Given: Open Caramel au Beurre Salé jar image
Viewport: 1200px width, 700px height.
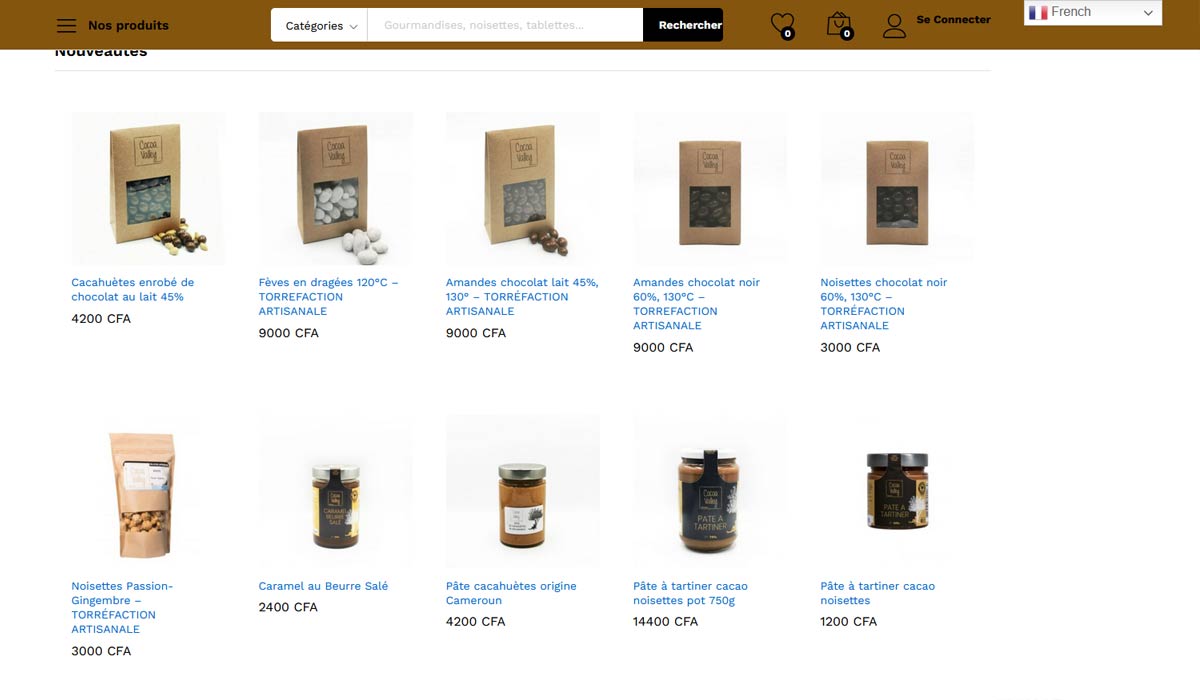Looking at the screenshot, I should point(335,492).
